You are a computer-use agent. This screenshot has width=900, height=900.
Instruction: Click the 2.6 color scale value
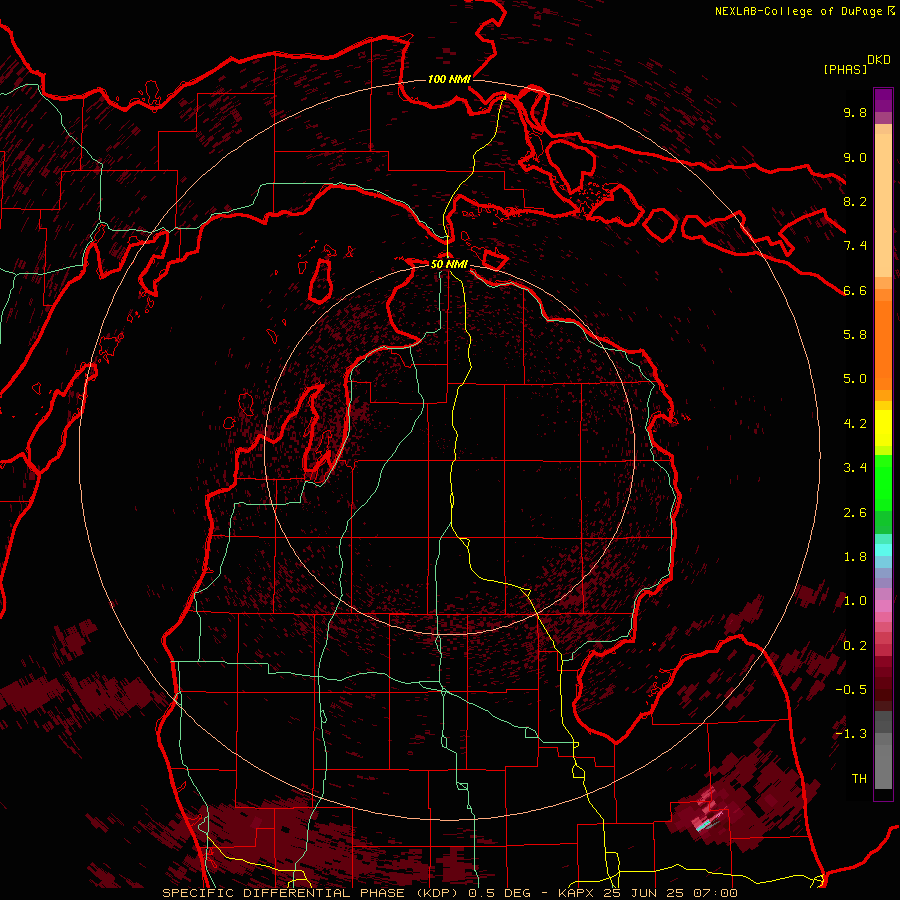tap(855, 513)
